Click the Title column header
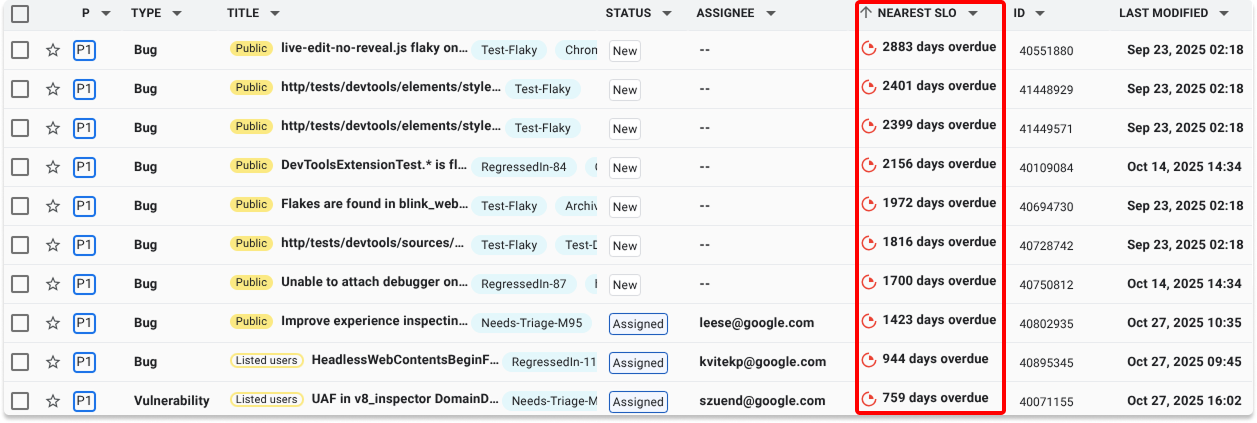 tap(243, 14)
